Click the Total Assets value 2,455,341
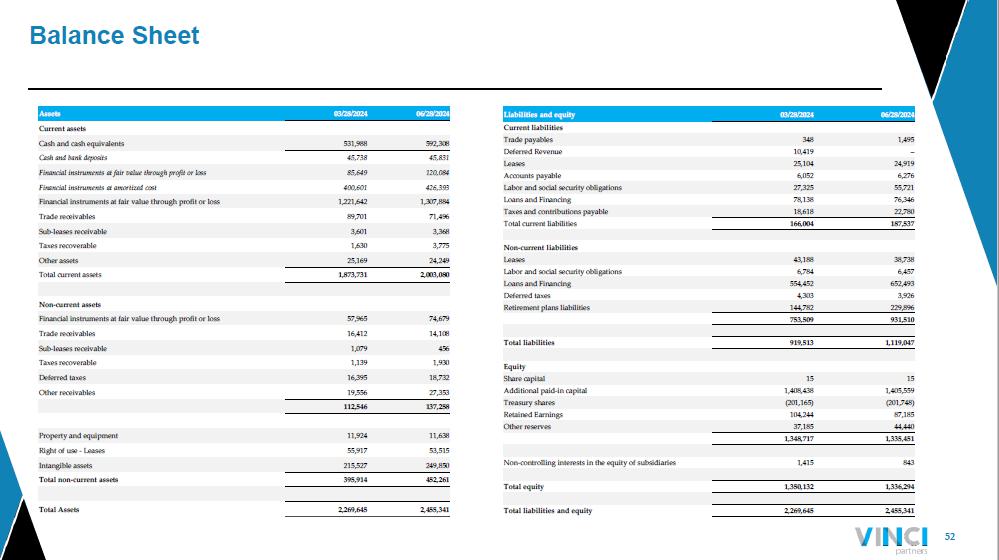This screenshot has height=560, width=999. tap(435, 510)
